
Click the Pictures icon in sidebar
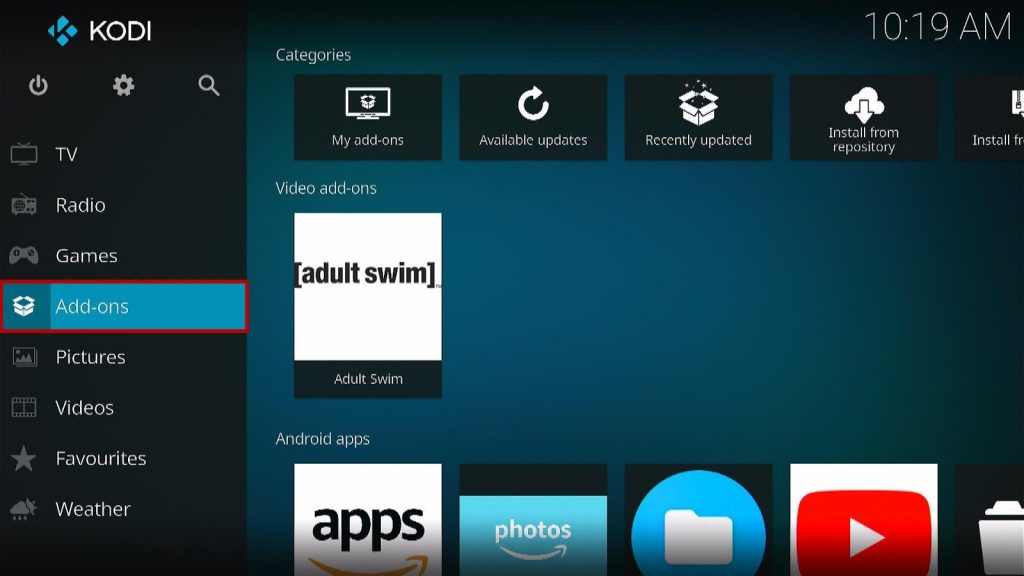click(24, 357)
